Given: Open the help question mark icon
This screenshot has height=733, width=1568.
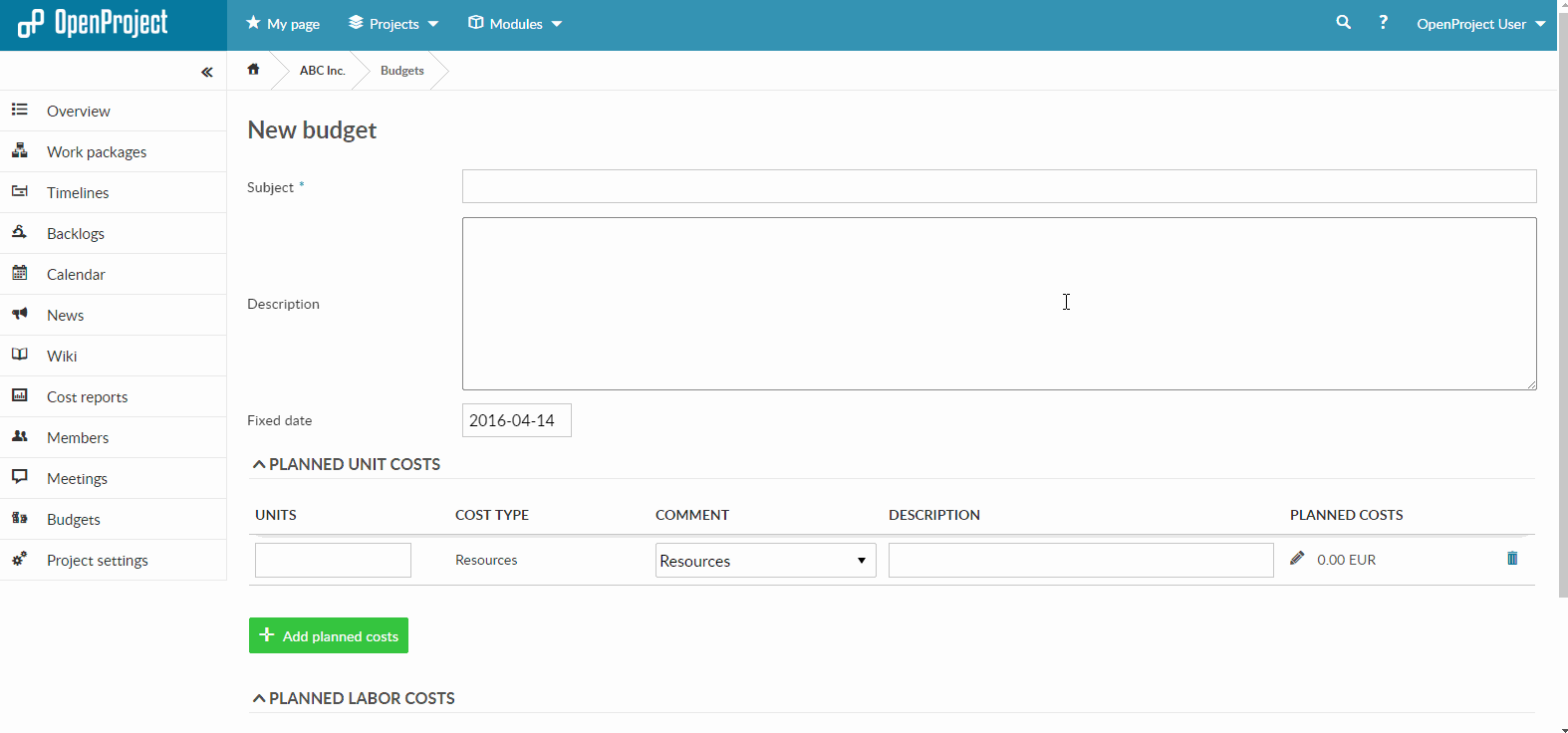Looking at the screenshot, I should tap(1383, 22).
